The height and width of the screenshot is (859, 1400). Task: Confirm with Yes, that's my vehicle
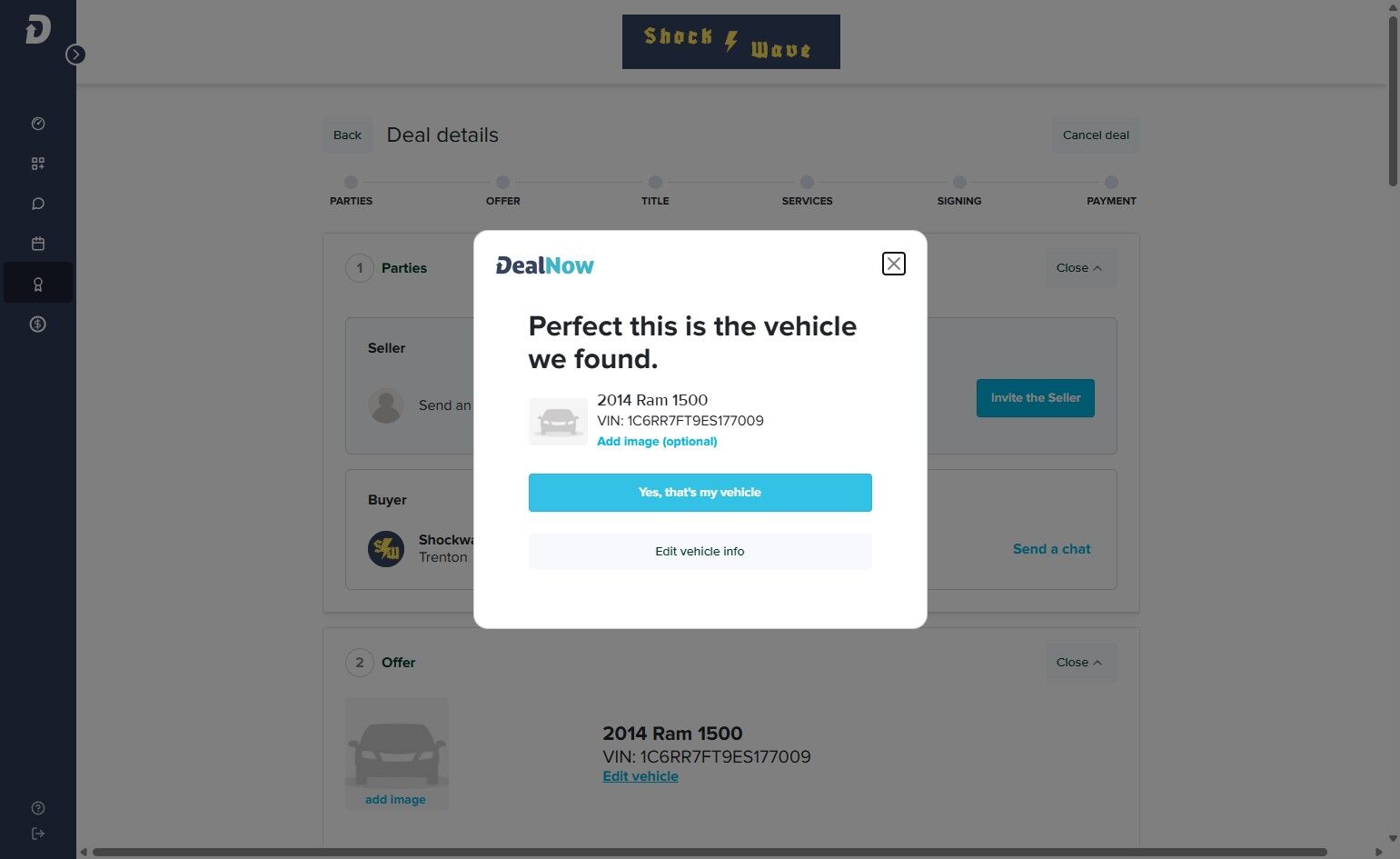click(x=700, y=493)
